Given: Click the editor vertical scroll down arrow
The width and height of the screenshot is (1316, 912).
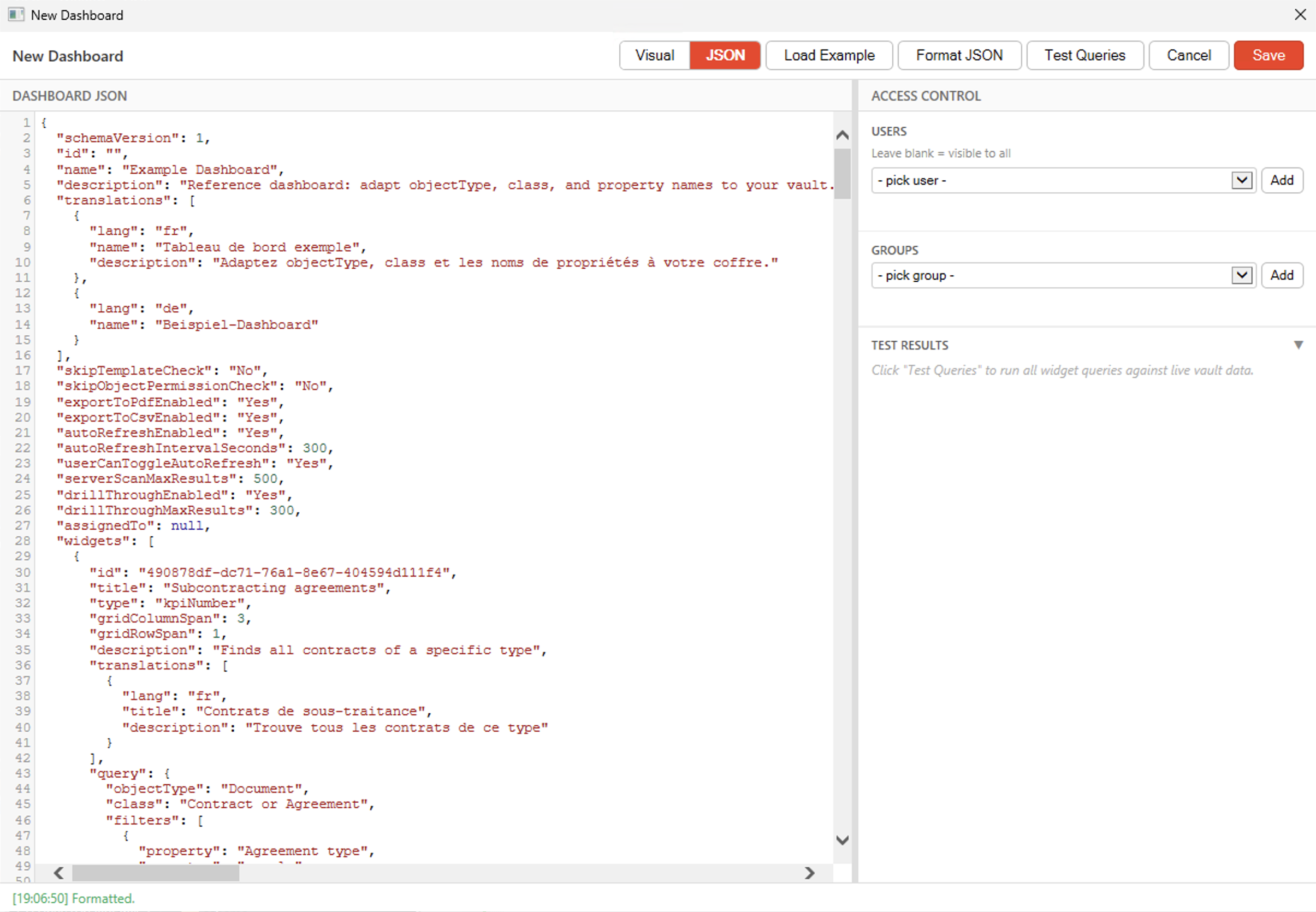Looking at the screenshot, I should pyautogui.click(x=842, y=840).
